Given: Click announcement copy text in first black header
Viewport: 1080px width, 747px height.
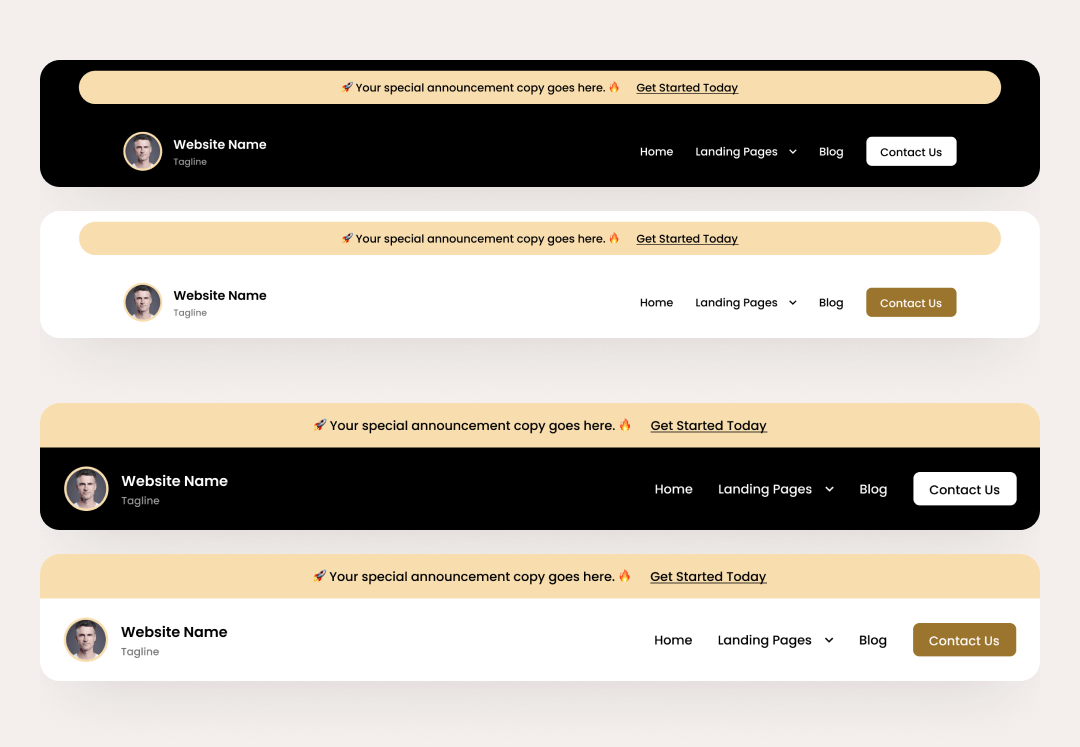Looking at the screenshot, I should tap(480, 87).
